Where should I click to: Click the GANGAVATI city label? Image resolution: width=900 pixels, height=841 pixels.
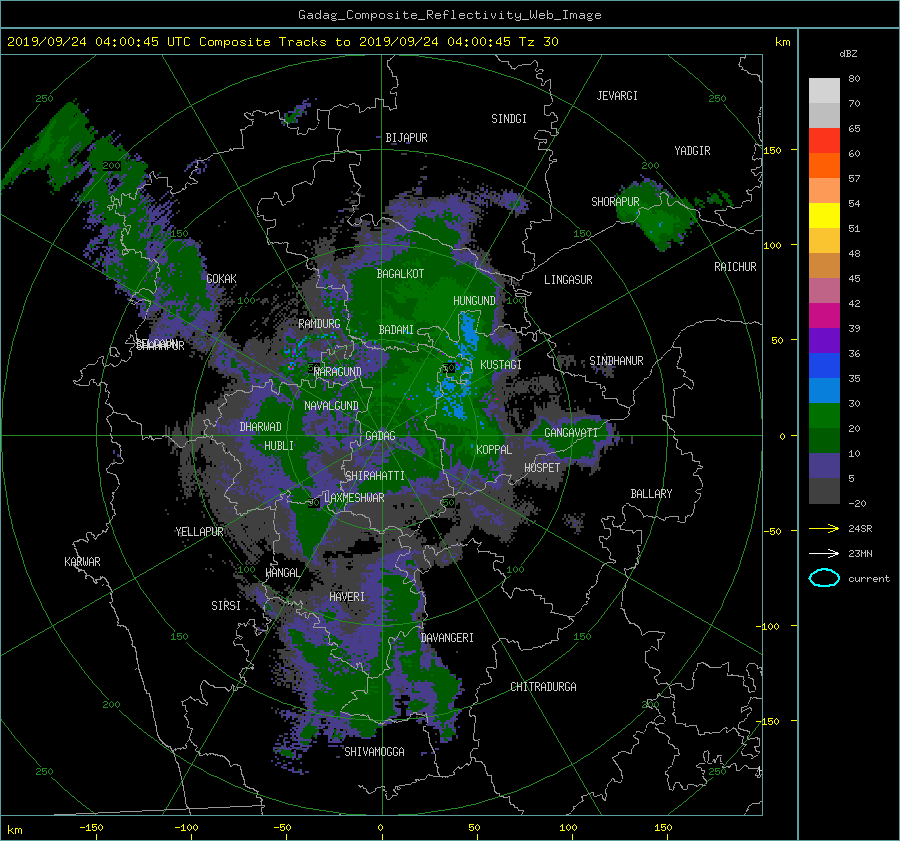[571, 433]
